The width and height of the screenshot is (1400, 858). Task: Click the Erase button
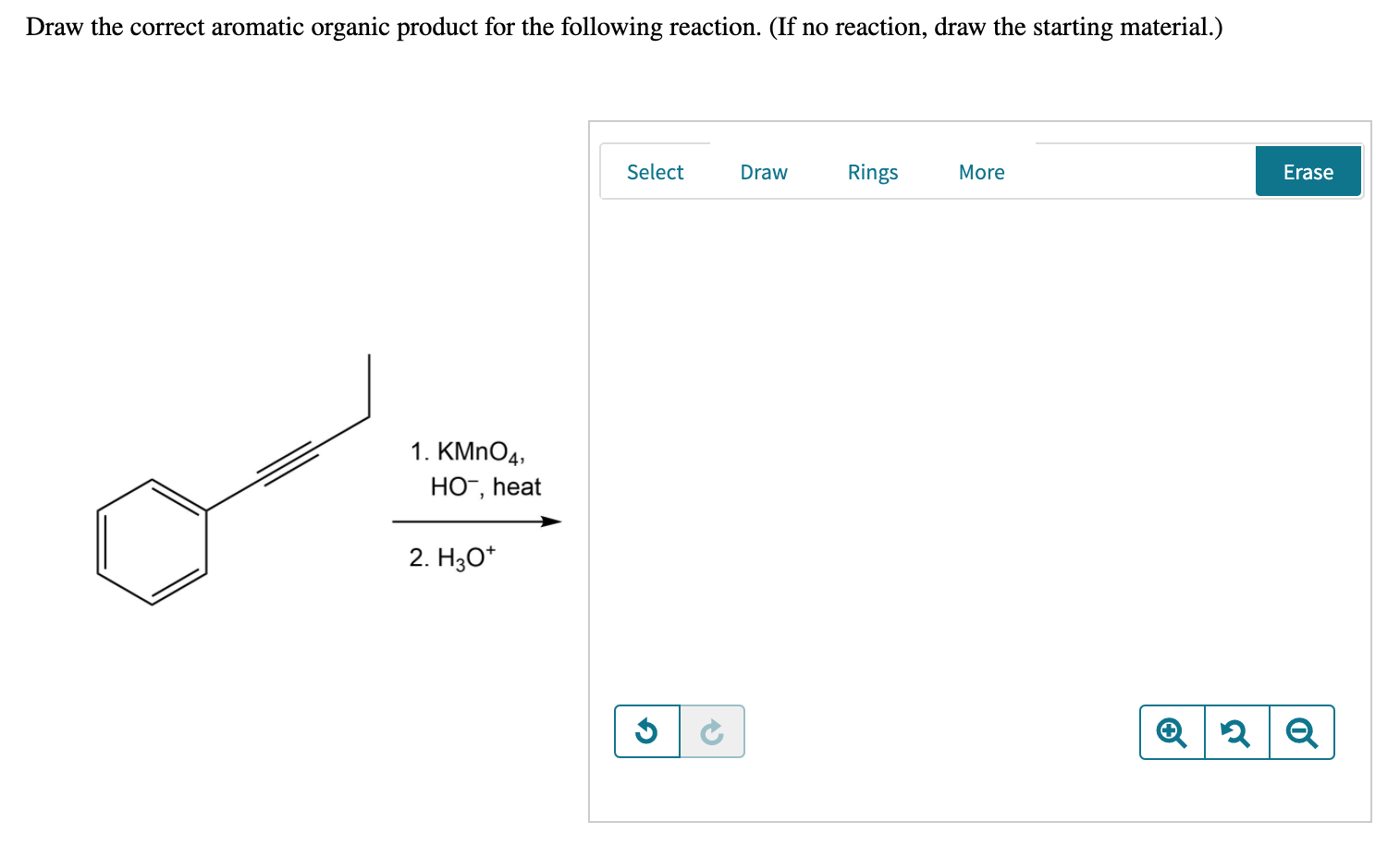(x=1308, y=171)
